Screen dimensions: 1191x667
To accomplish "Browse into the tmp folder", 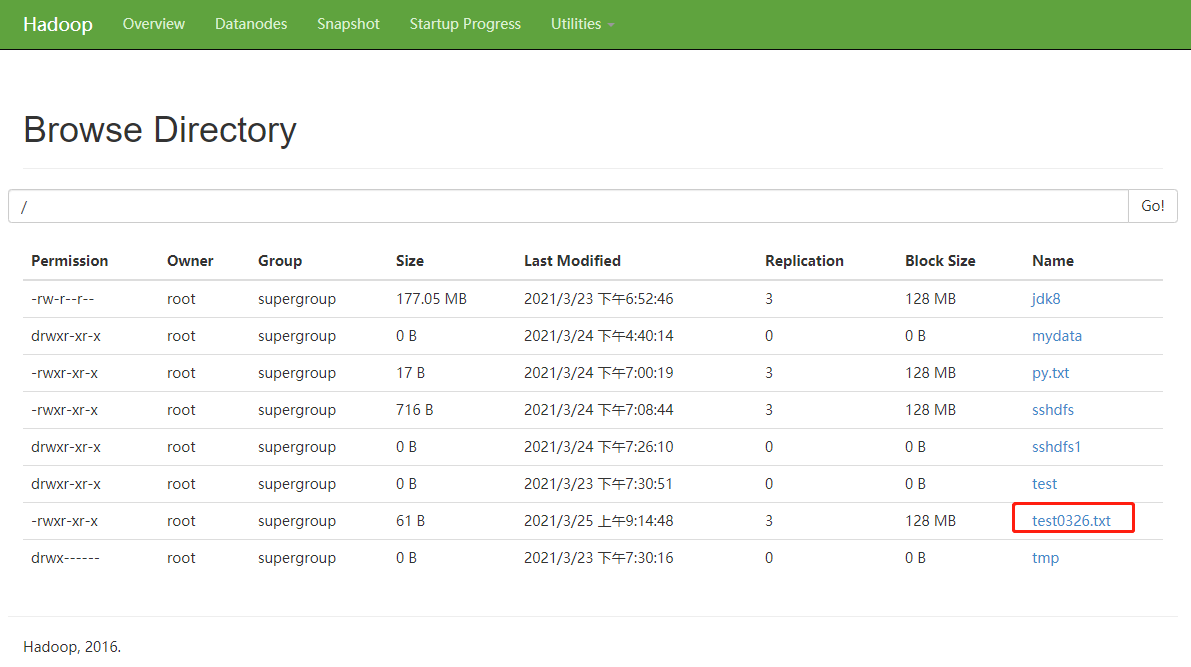I will (x=1045, y=558).
